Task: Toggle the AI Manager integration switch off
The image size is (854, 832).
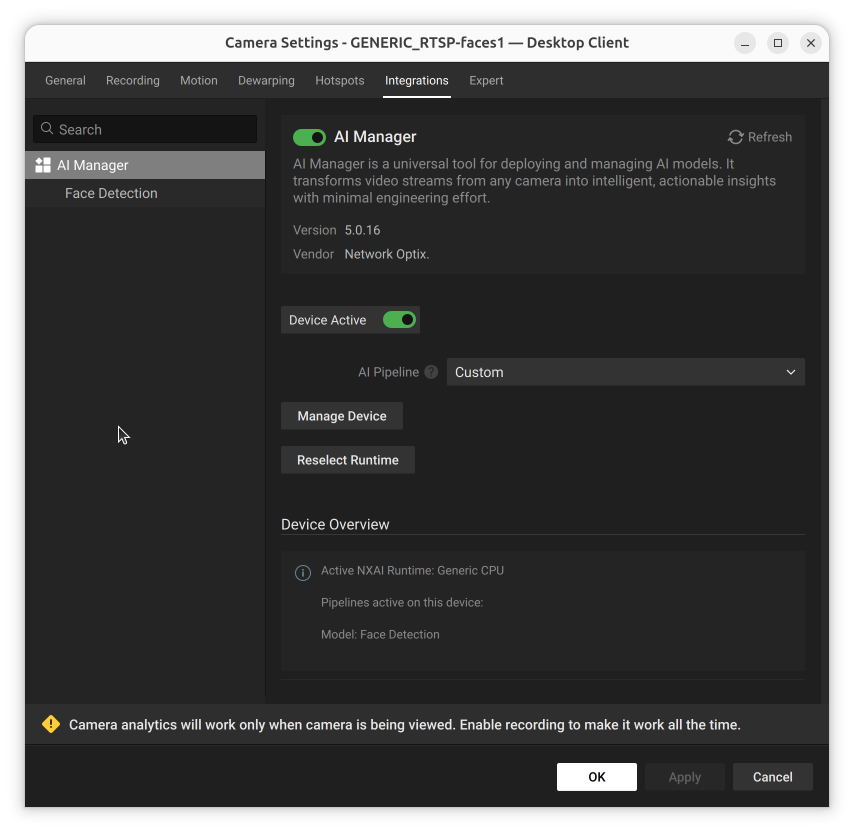Action: (x=309, y=137)
